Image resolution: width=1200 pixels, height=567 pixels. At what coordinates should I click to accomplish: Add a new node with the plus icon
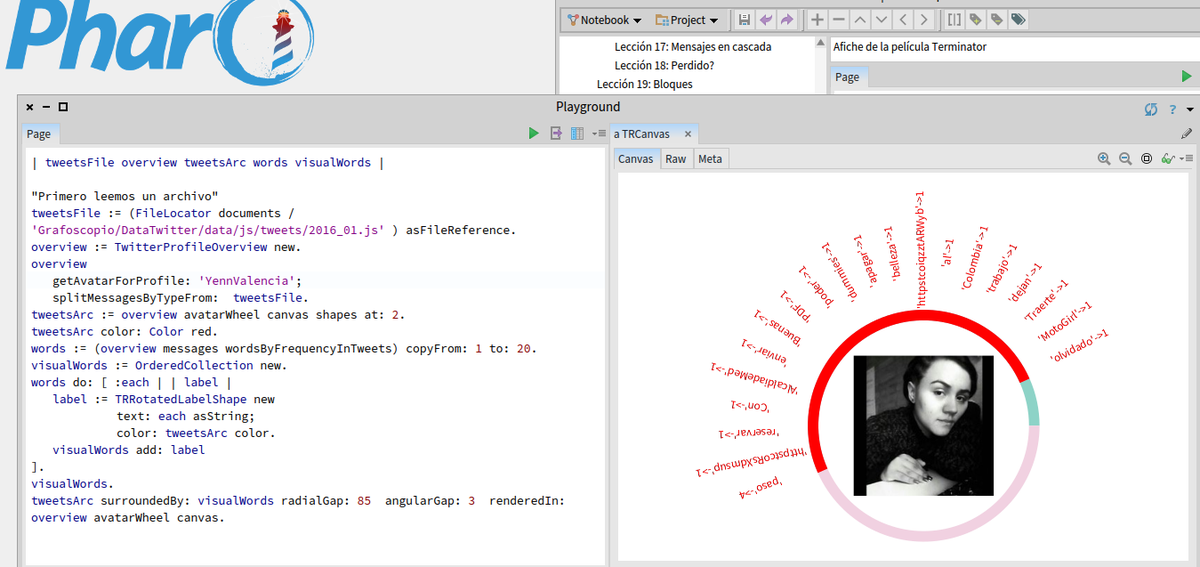tap(817, 20)
